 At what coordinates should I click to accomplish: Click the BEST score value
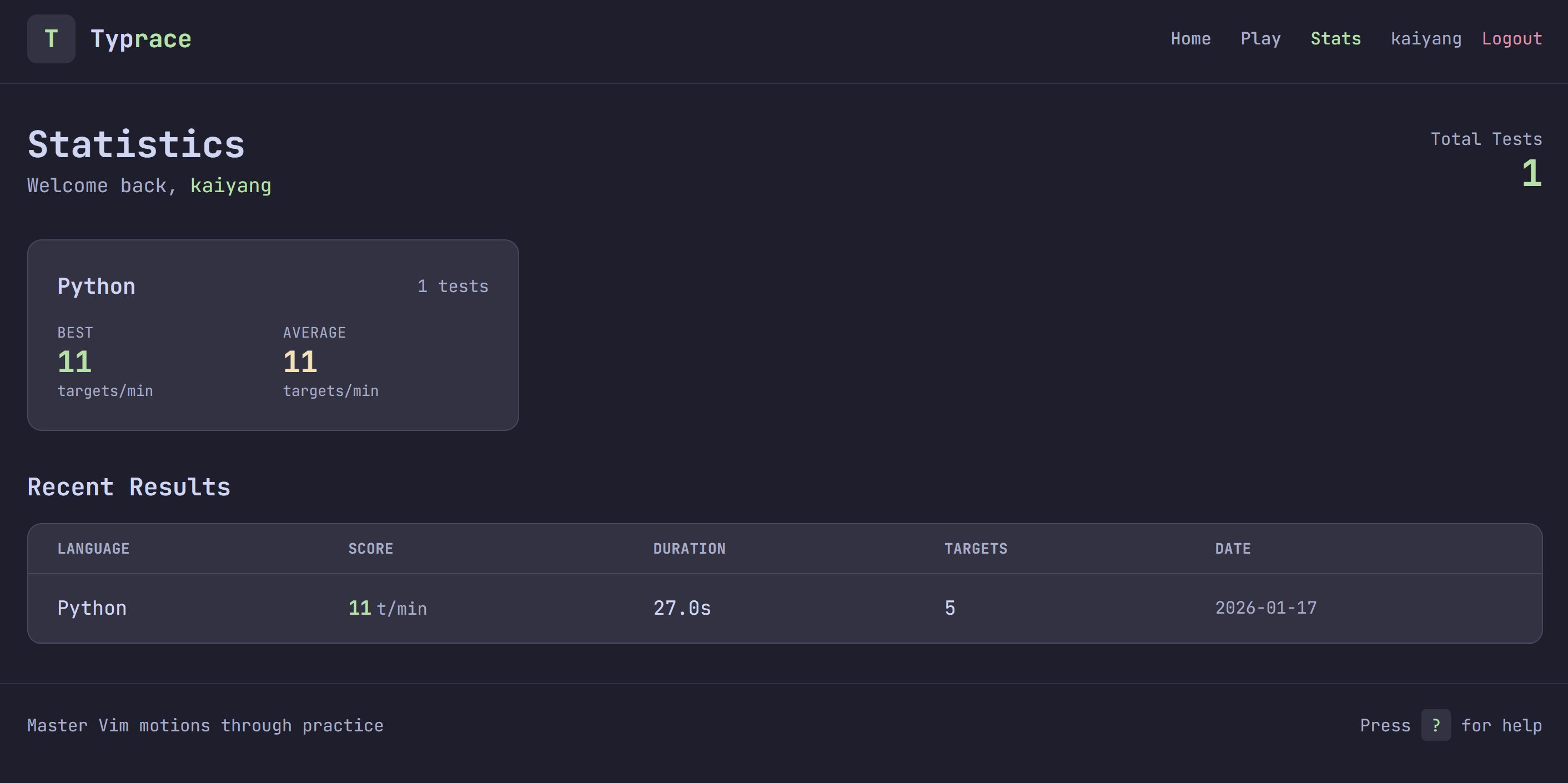(x=74, y=362)
